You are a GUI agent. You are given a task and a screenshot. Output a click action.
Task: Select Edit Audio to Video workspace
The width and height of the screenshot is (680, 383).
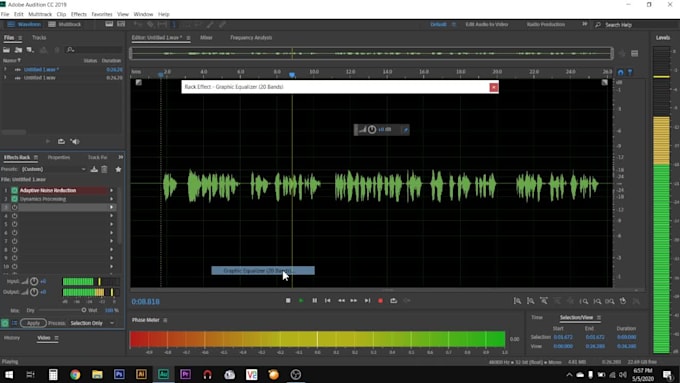click(487, 24)
